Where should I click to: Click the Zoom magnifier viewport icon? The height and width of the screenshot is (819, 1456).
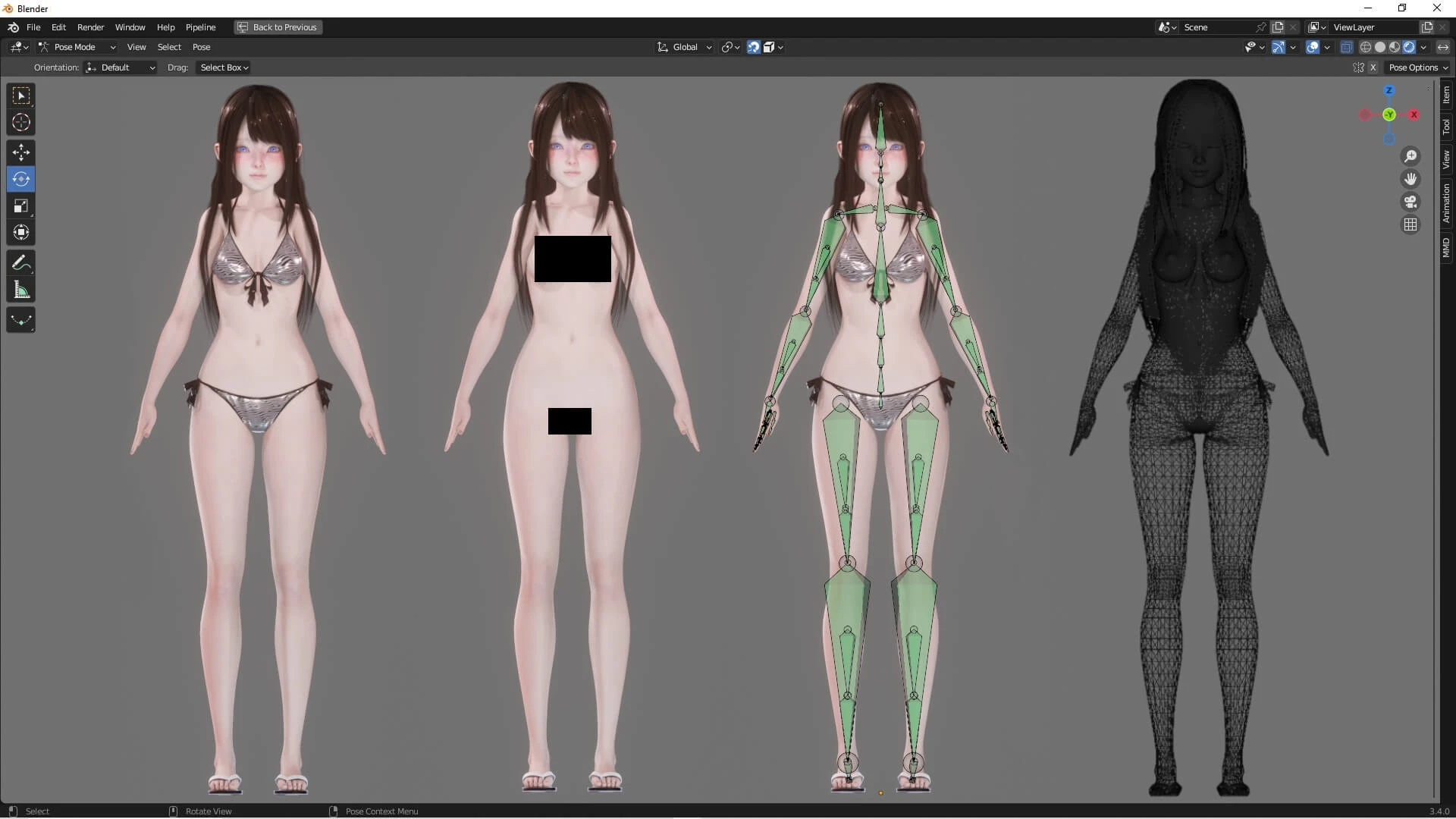tap(1410, 156)
